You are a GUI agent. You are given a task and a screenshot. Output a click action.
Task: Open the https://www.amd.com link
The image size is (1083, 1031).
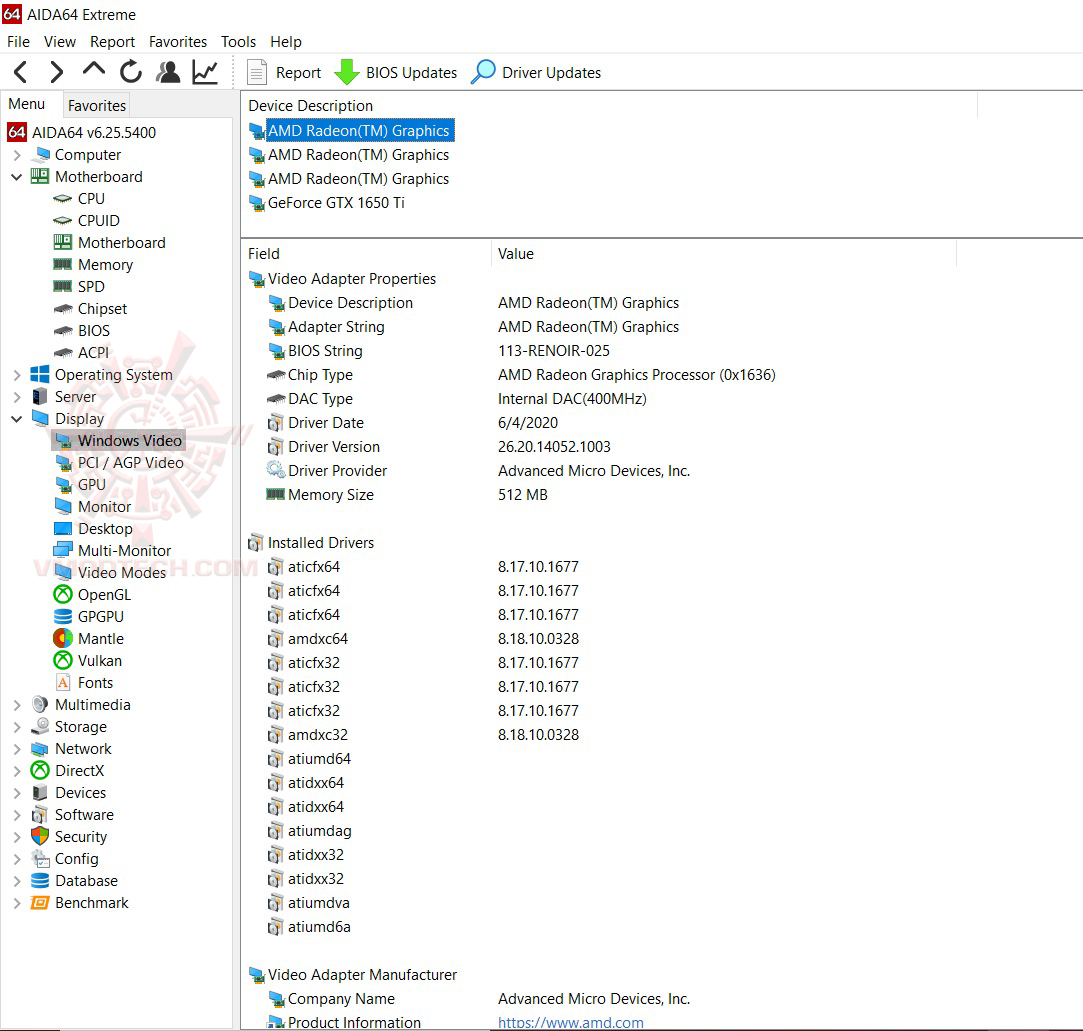point(571,1022)
